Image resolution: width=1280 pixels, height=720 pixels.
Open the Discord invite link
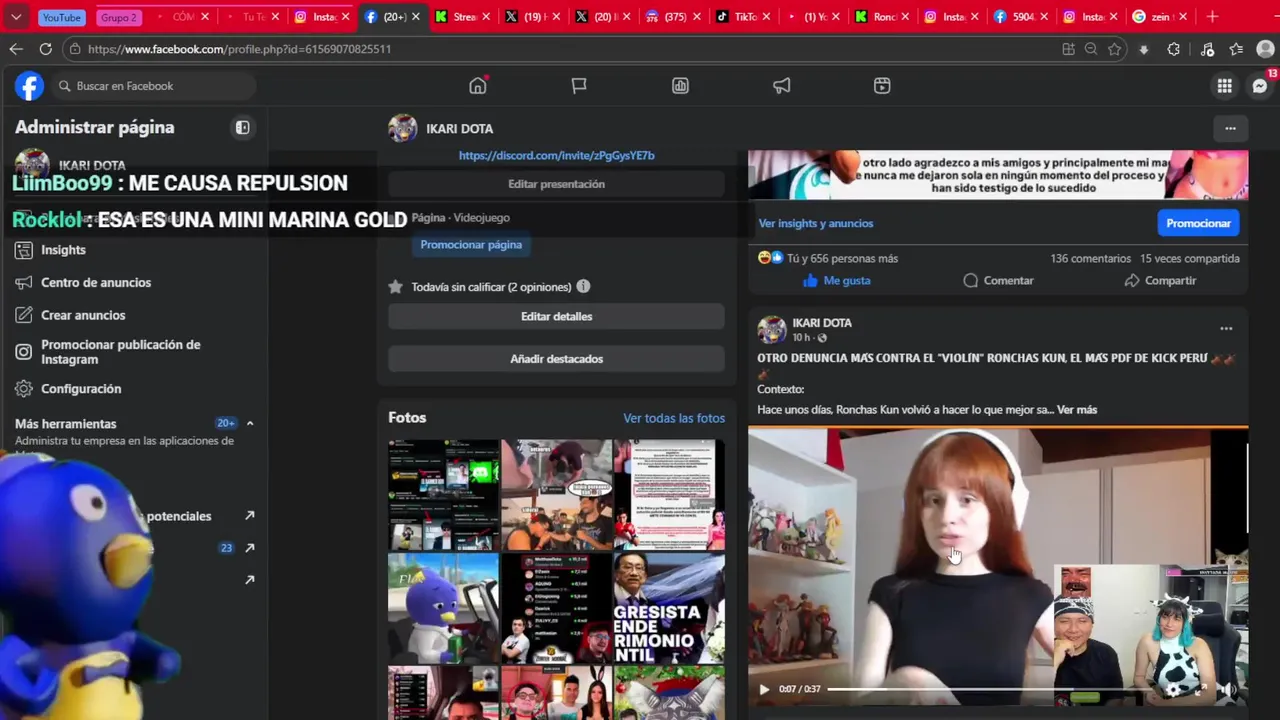pos(556,156)
